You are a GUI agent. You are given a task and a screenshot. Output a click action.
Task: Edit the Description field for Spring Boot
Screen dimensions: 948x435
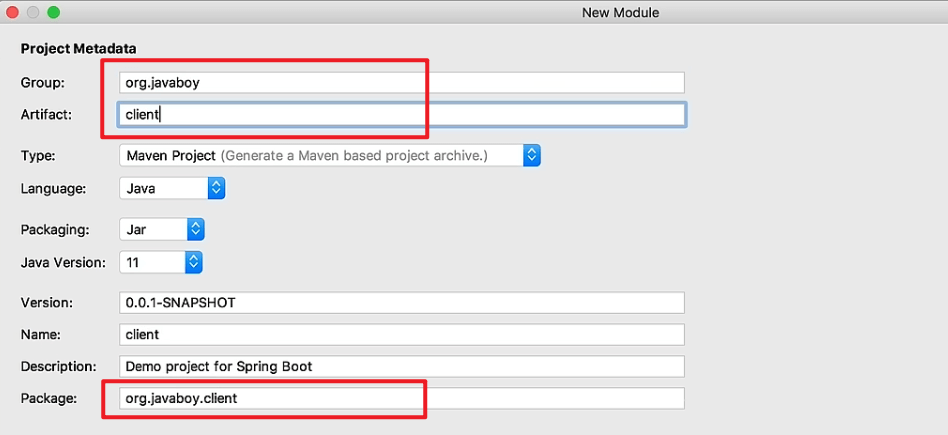click(402, 366)
